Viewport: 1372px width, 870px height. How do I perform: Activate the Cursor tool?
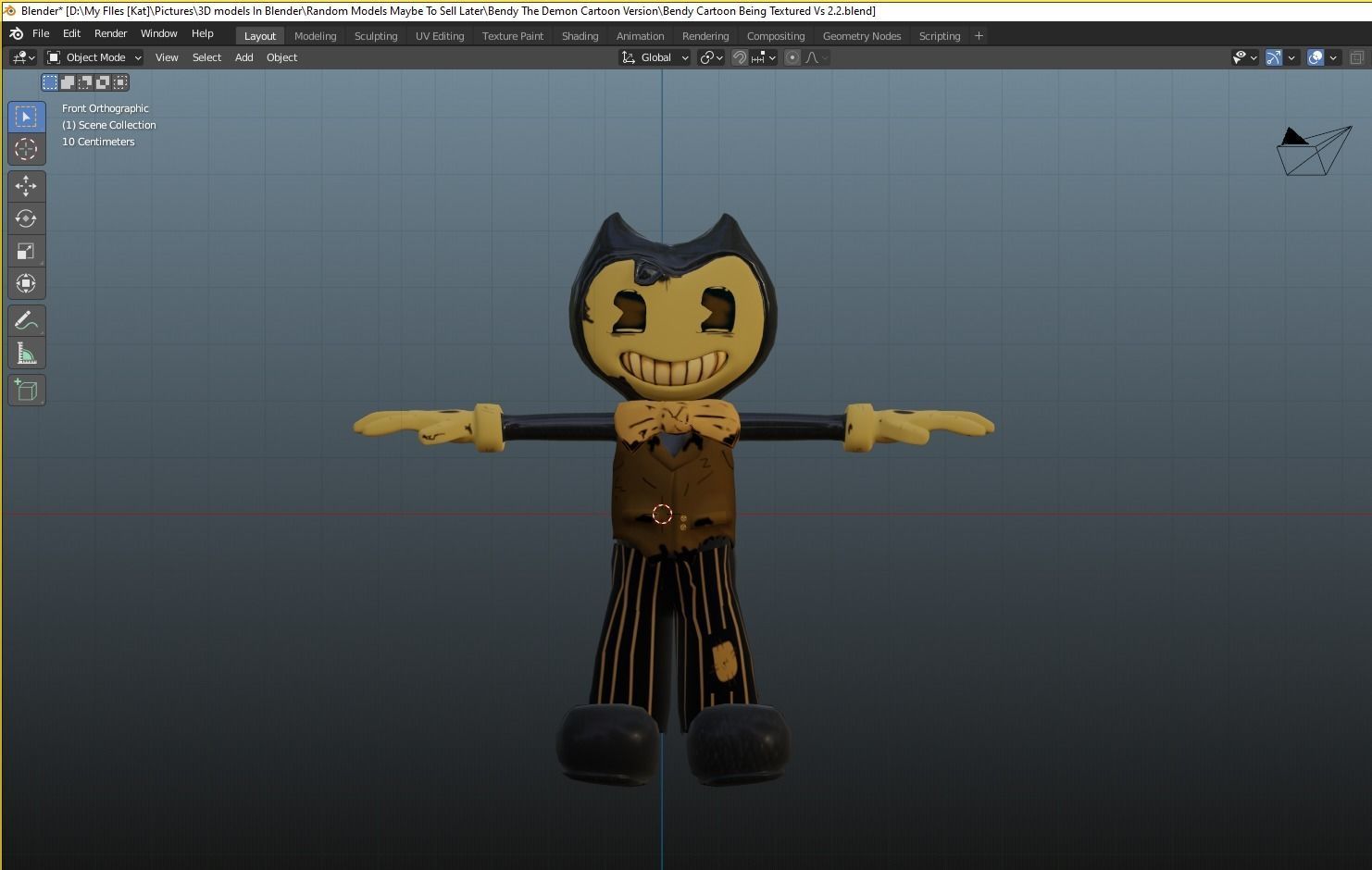point(26,149)
